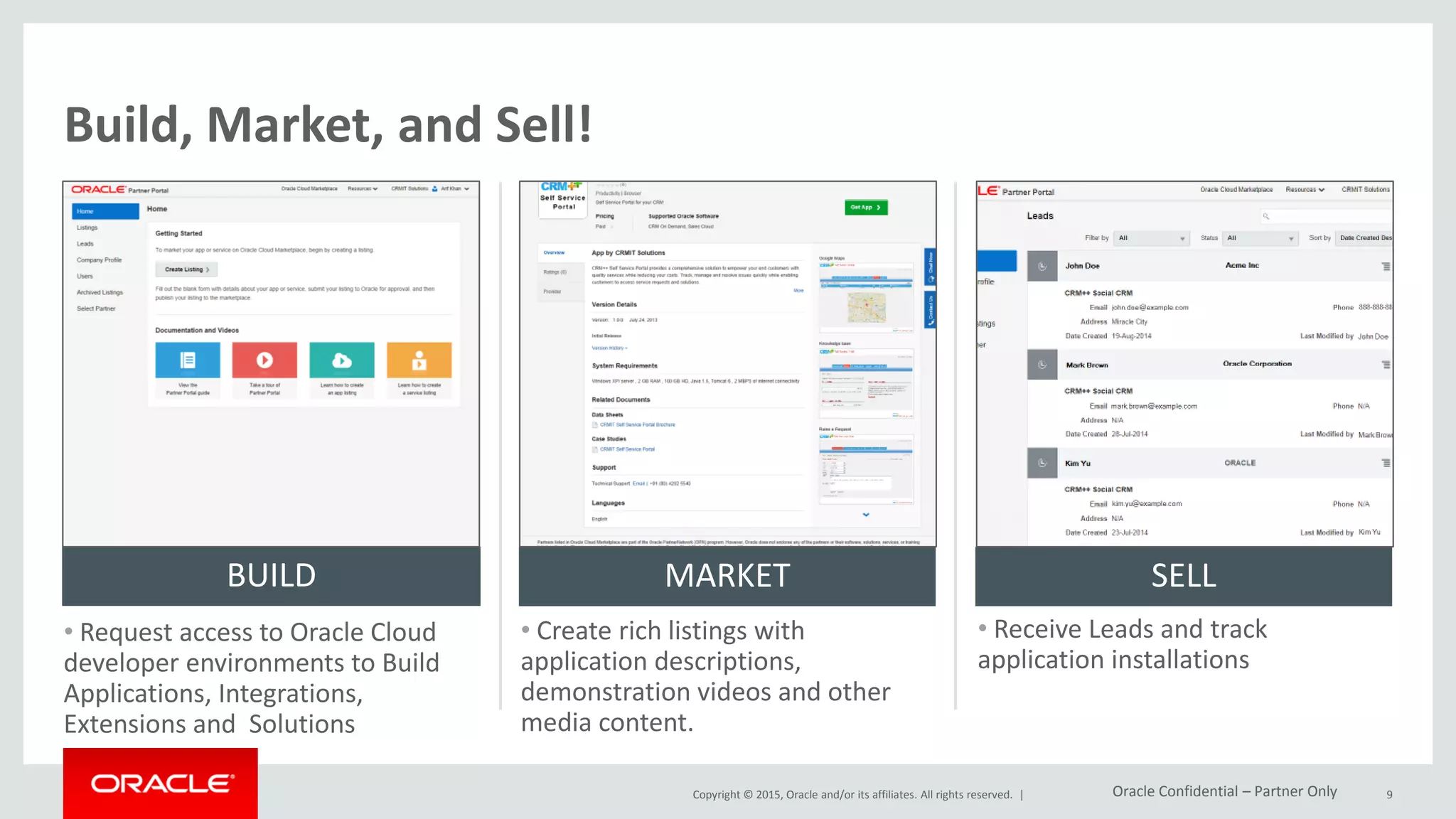Select Home in the Partner Portal sidebar

click(x=105, y=211)
